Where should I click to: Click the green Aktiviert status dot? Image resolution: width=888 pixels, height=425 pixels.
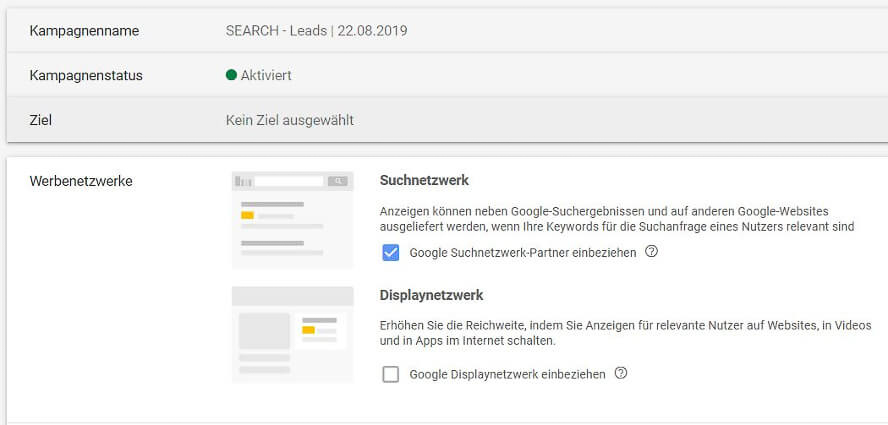(x=230, y=75)
